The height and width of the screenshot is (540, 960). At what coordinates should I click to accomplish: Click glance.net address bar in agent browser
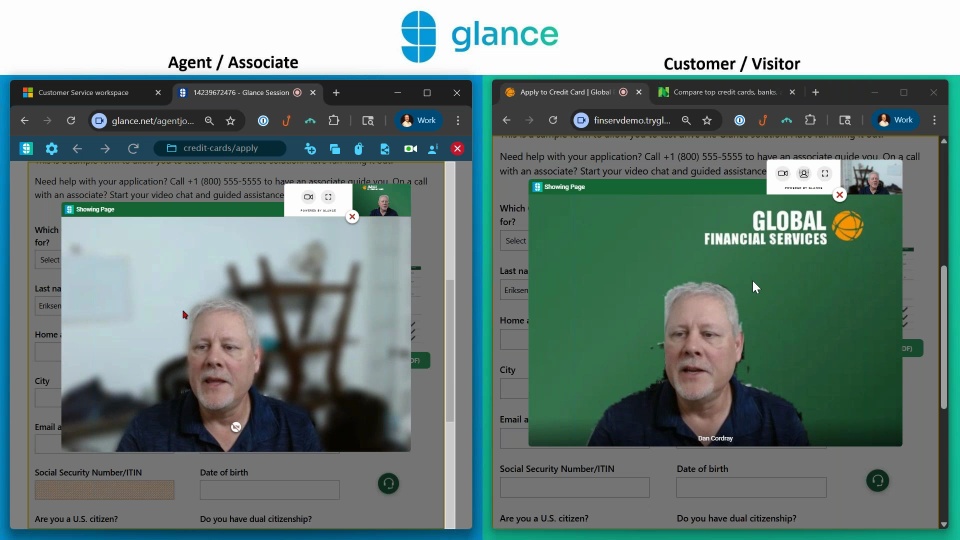click(153, 121)
